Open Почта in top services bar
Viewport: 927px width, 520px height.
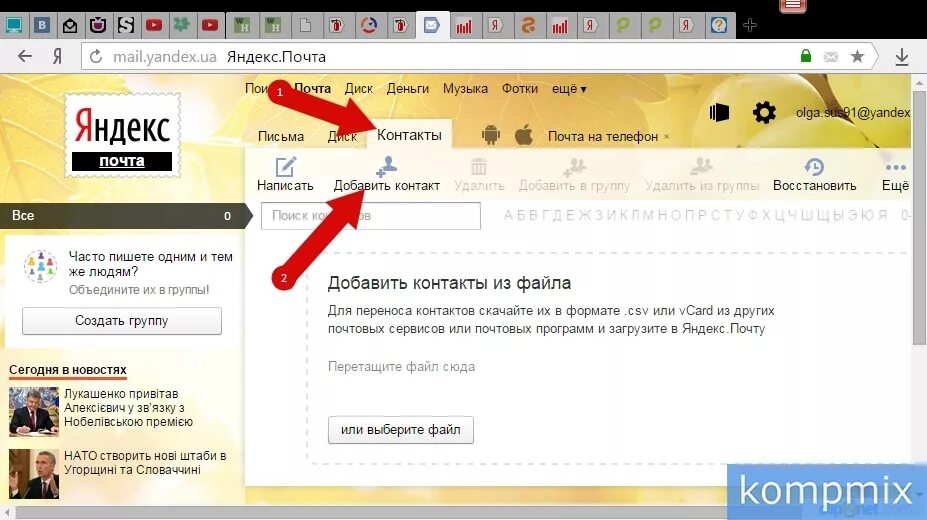312,89
